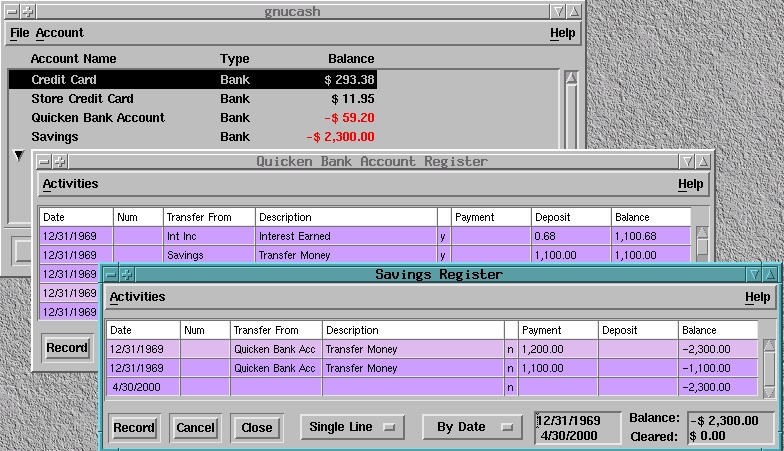Open the Single Line display style dropdown

tap(352, 427)
